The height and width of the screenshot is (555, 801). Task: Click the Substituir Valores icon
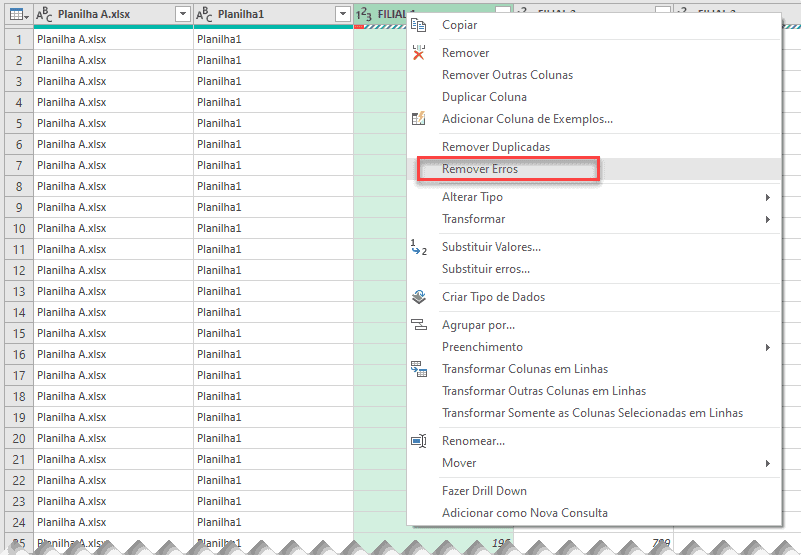(x=418, y=247)
